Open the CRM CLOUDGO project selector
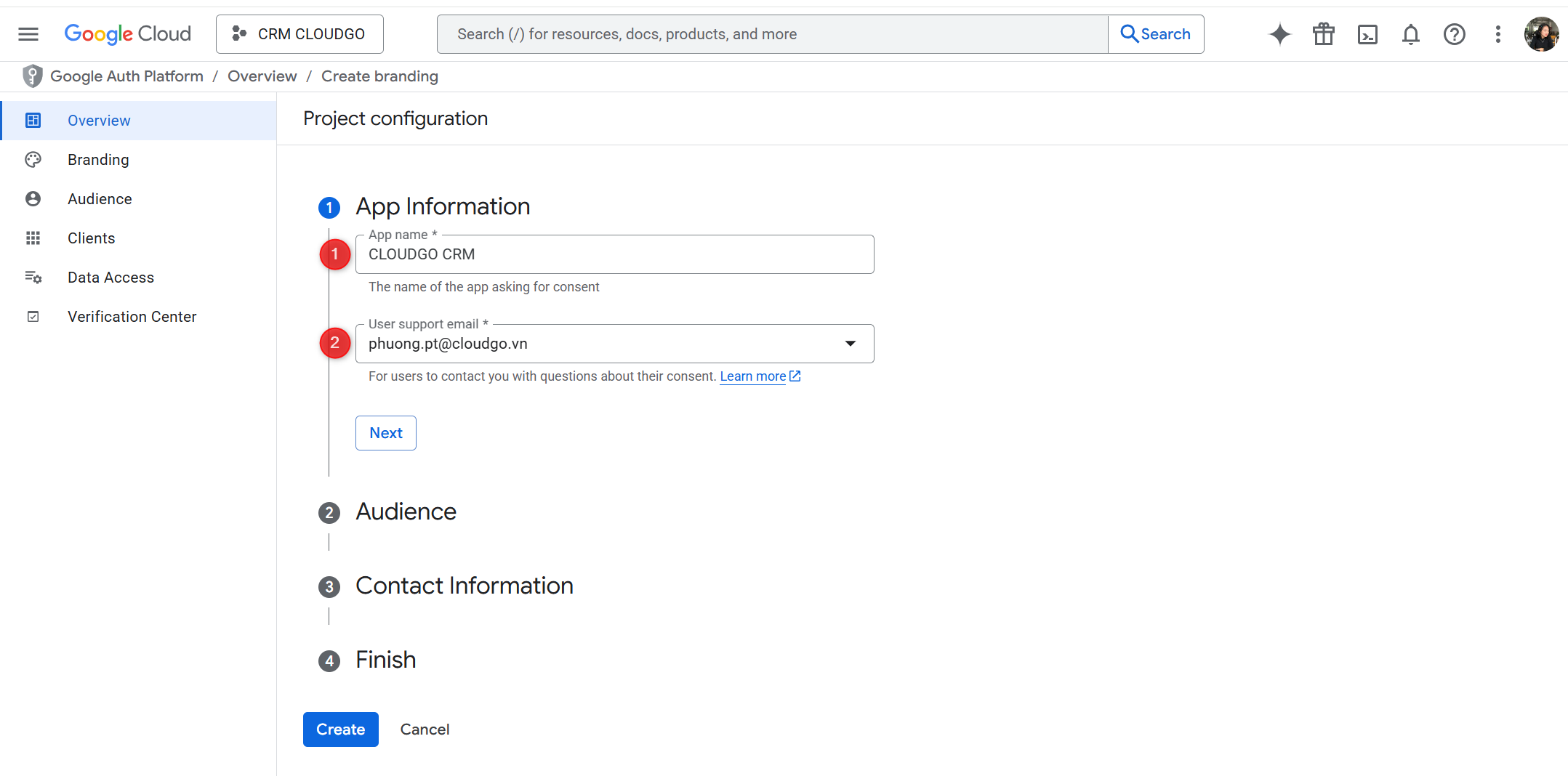 pos(299,33)
